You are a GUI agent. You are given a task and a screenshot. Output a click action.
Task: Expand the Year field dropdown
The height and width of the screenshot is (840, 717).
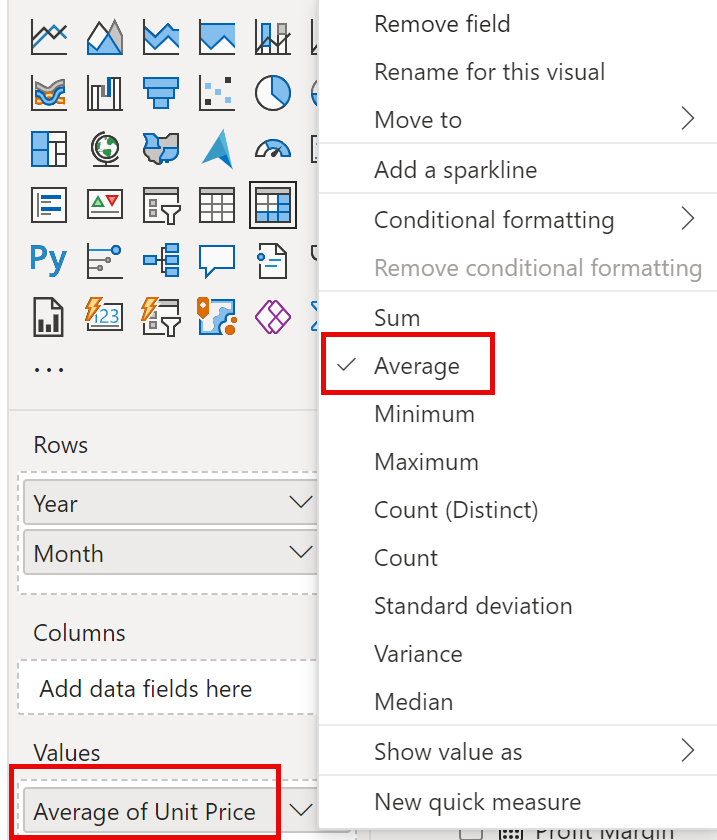tap(301, 502)
